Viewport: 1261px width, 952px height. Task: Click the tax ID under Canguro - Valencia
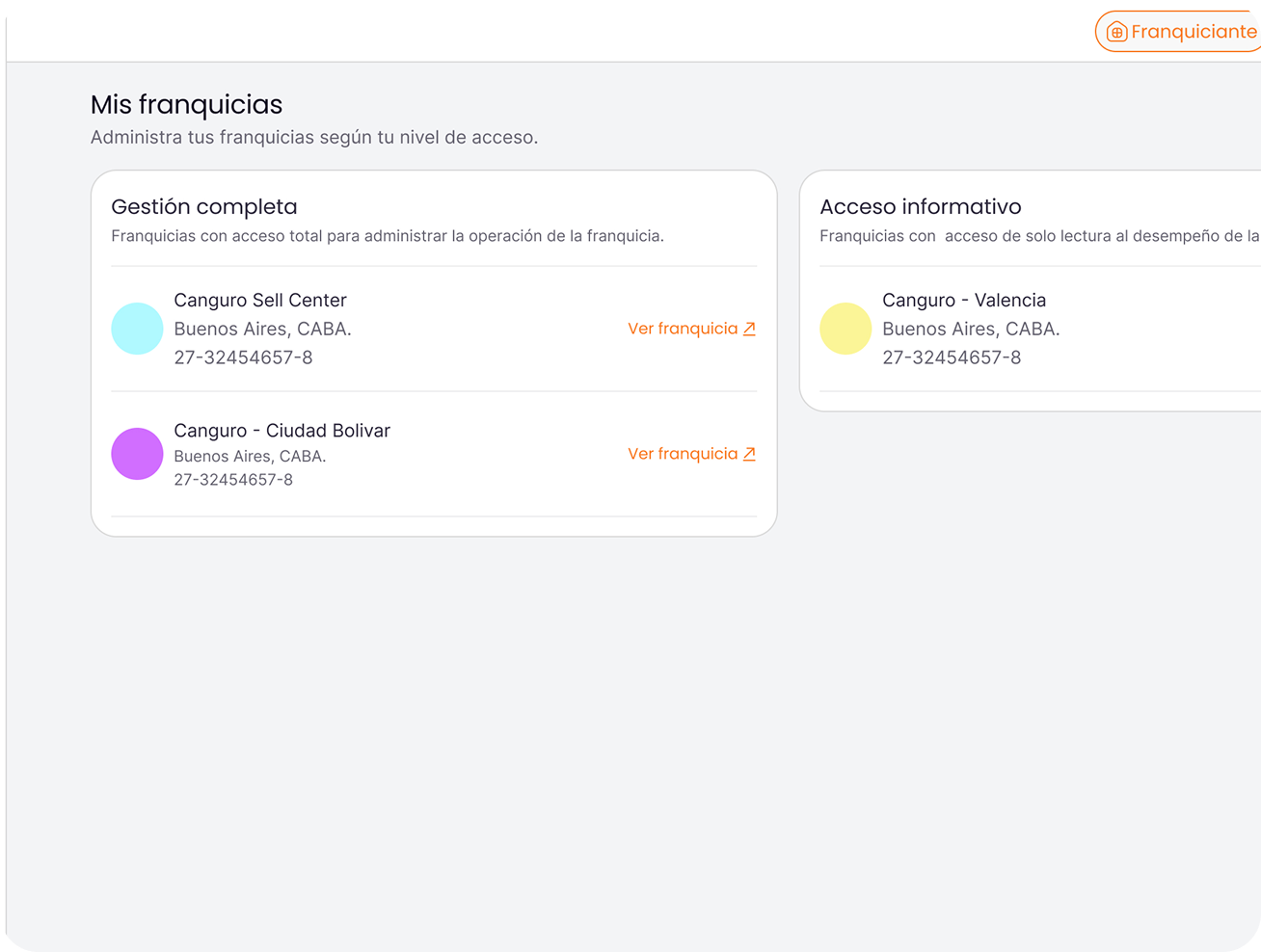[952, 357]
